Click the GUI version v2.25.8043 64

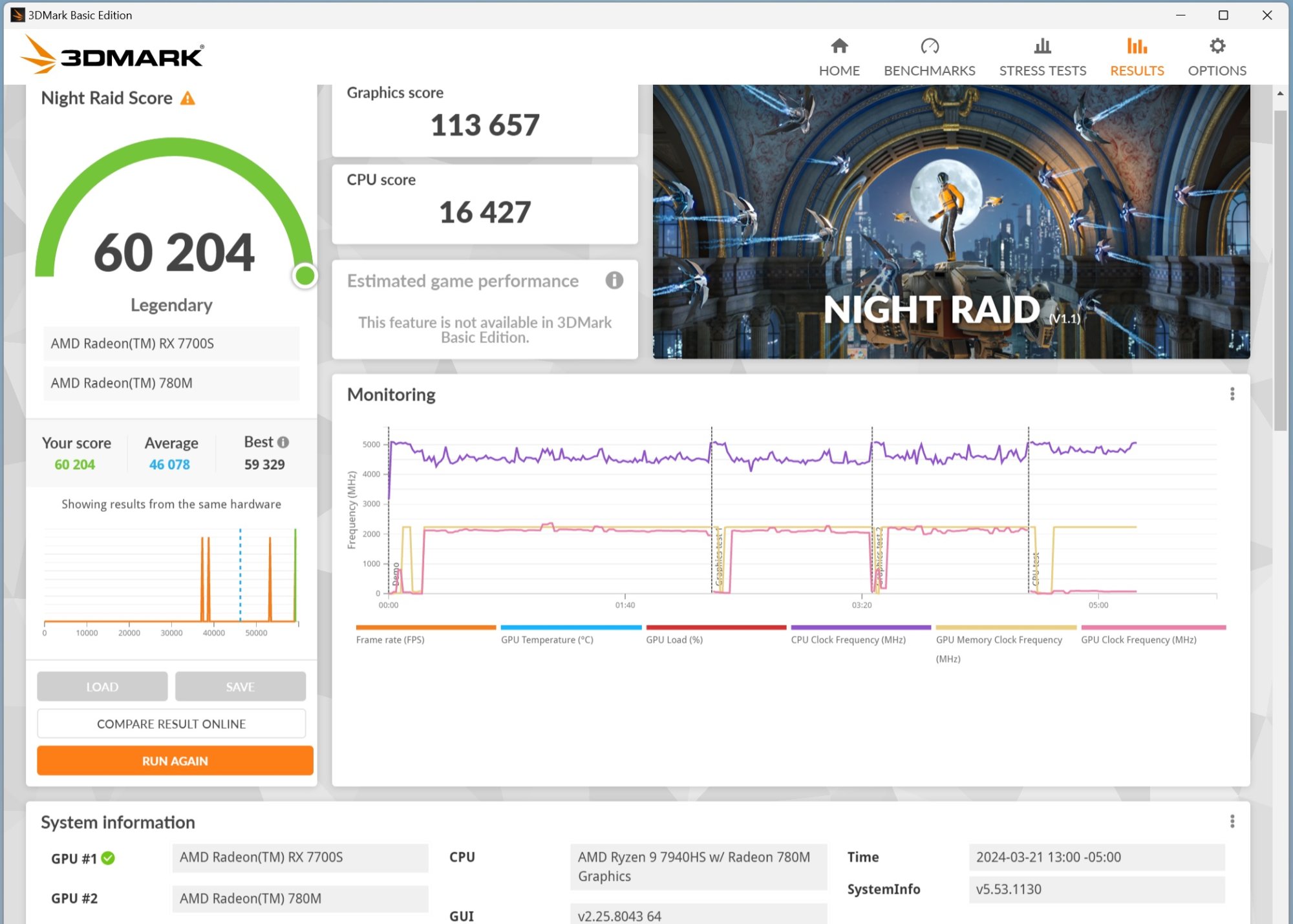698,915
